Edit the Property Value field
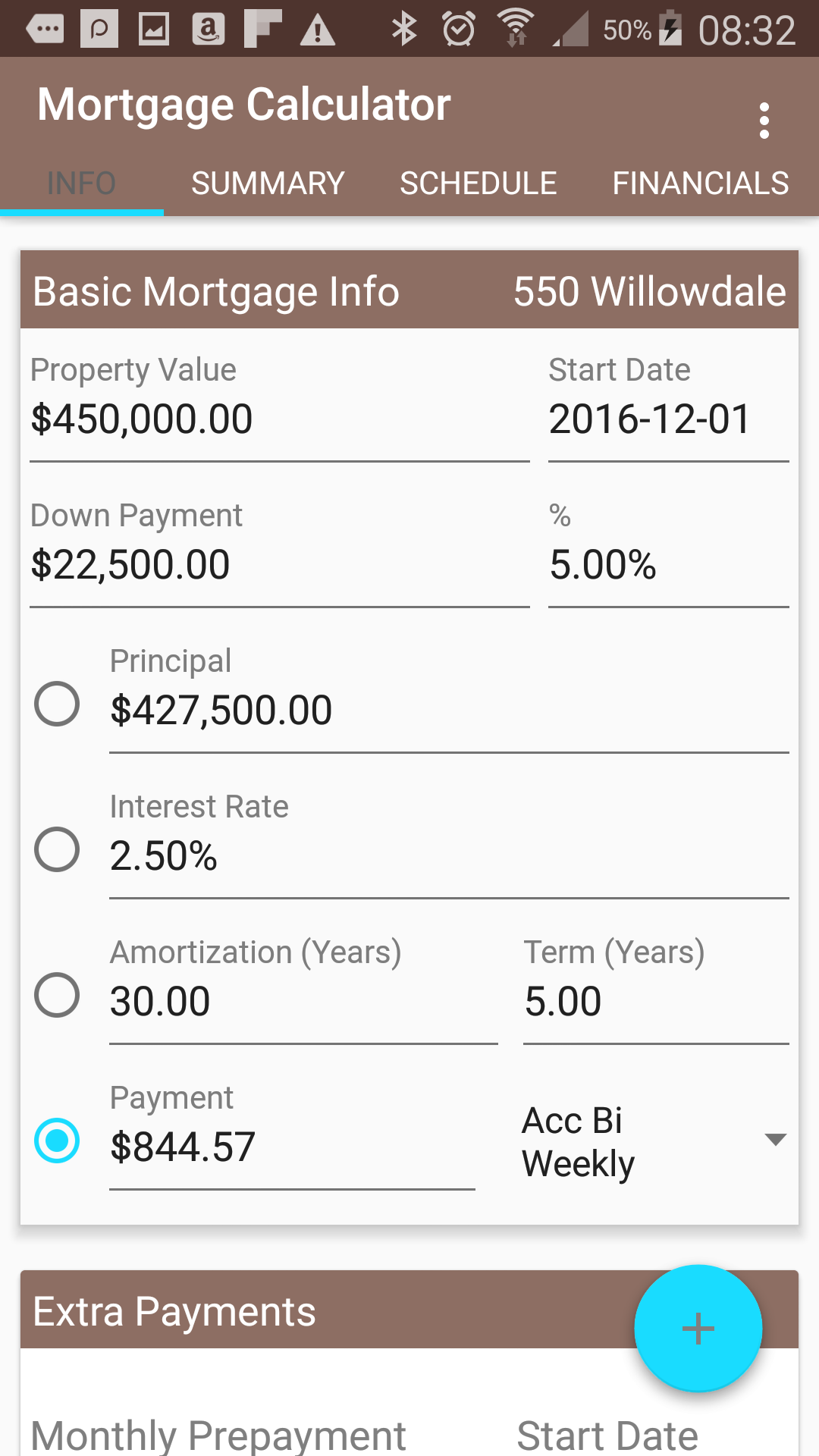This screenshot has width=819, height=1456. tap(279, 419)
